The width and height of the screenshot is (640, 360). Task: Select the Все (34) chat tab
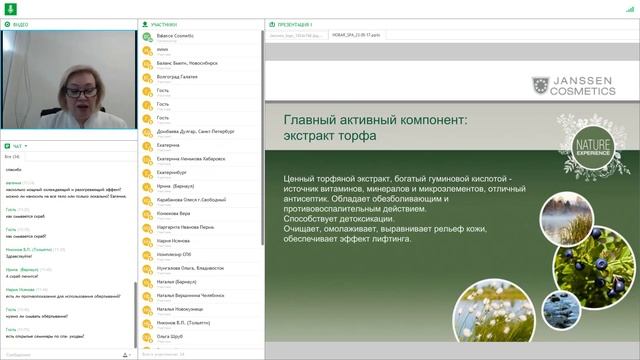(12, 157)
